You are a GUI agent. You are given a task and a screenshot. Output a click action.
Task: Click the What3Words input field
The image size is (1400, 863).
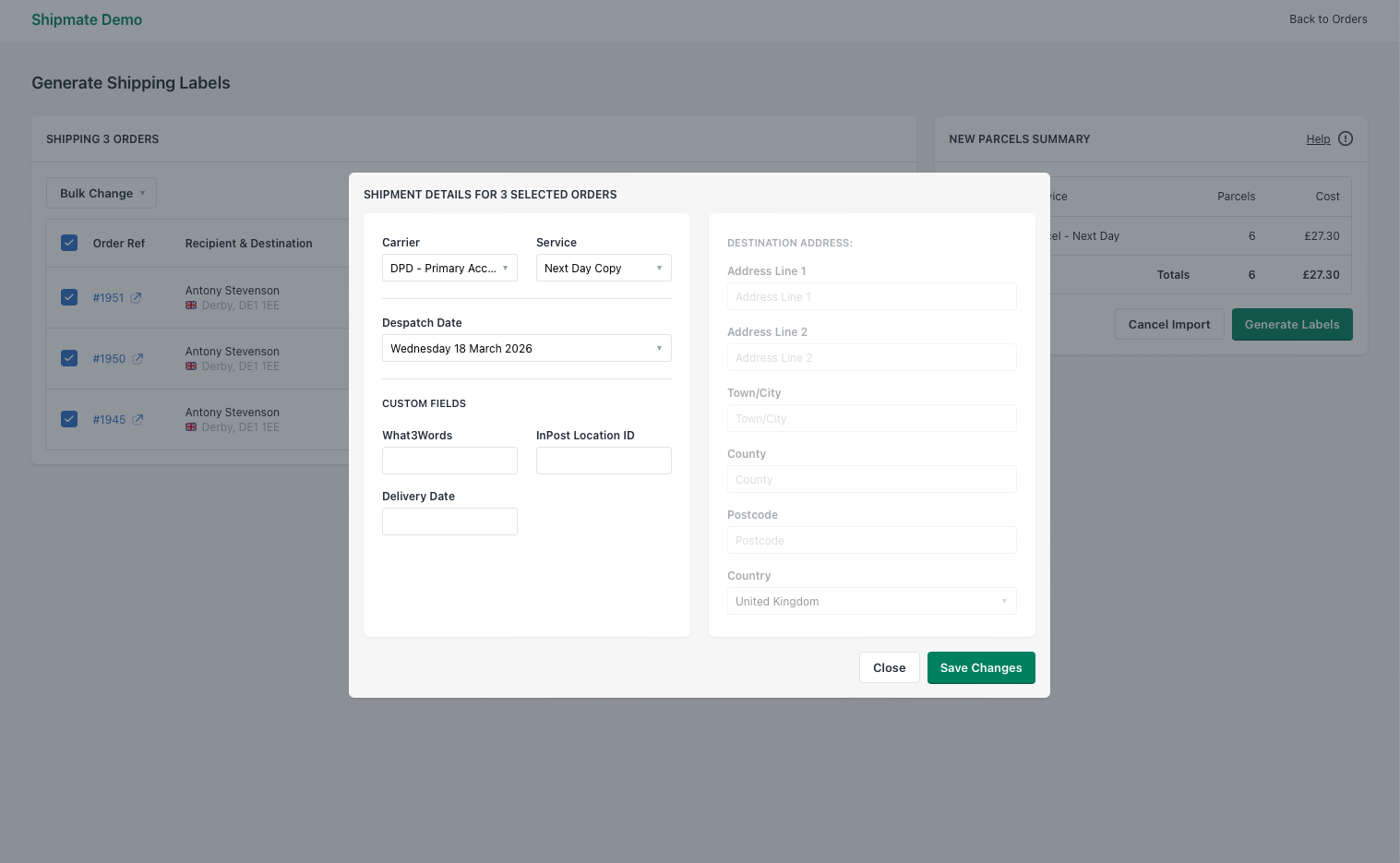(x=449, y=460)
